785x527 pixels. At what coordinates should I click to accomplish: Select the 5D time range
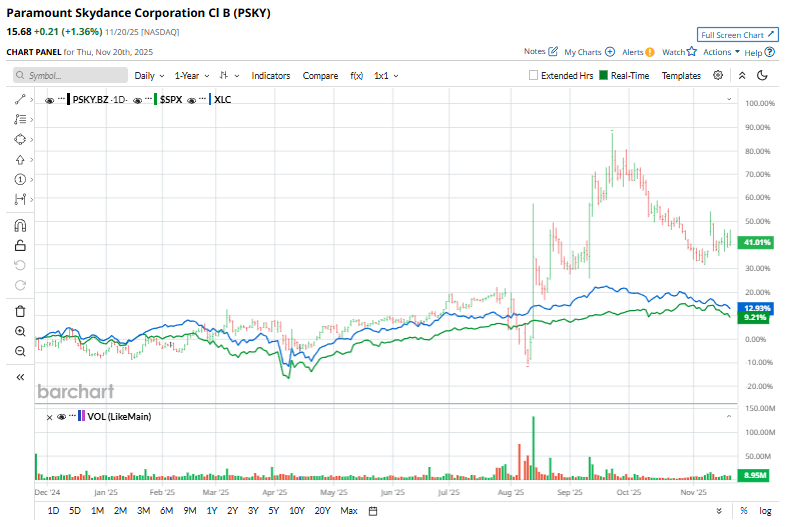tap(75, 510)
